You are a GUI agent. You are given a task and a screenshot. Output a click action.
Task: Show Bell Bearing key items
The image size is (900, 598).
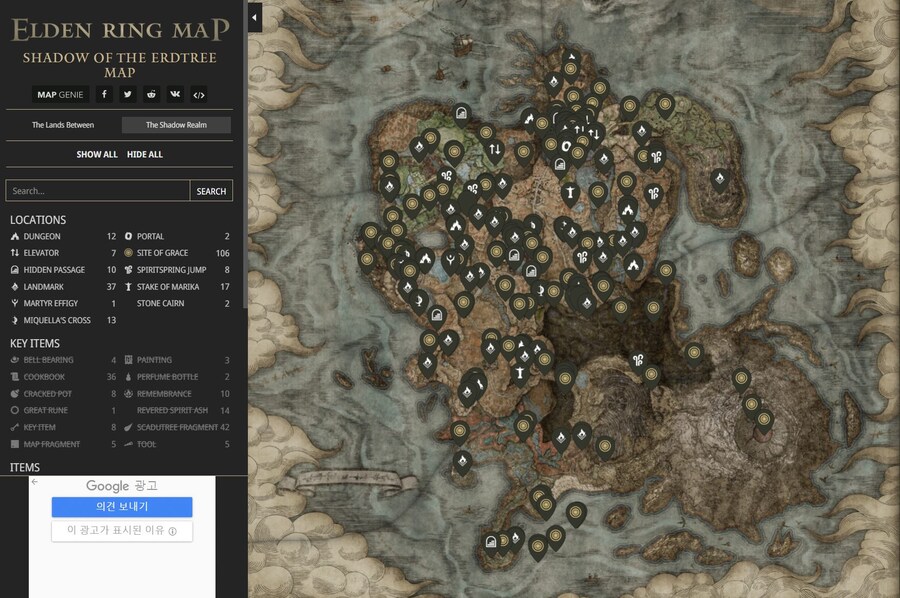pyautogui.click(x=63, y=360)
